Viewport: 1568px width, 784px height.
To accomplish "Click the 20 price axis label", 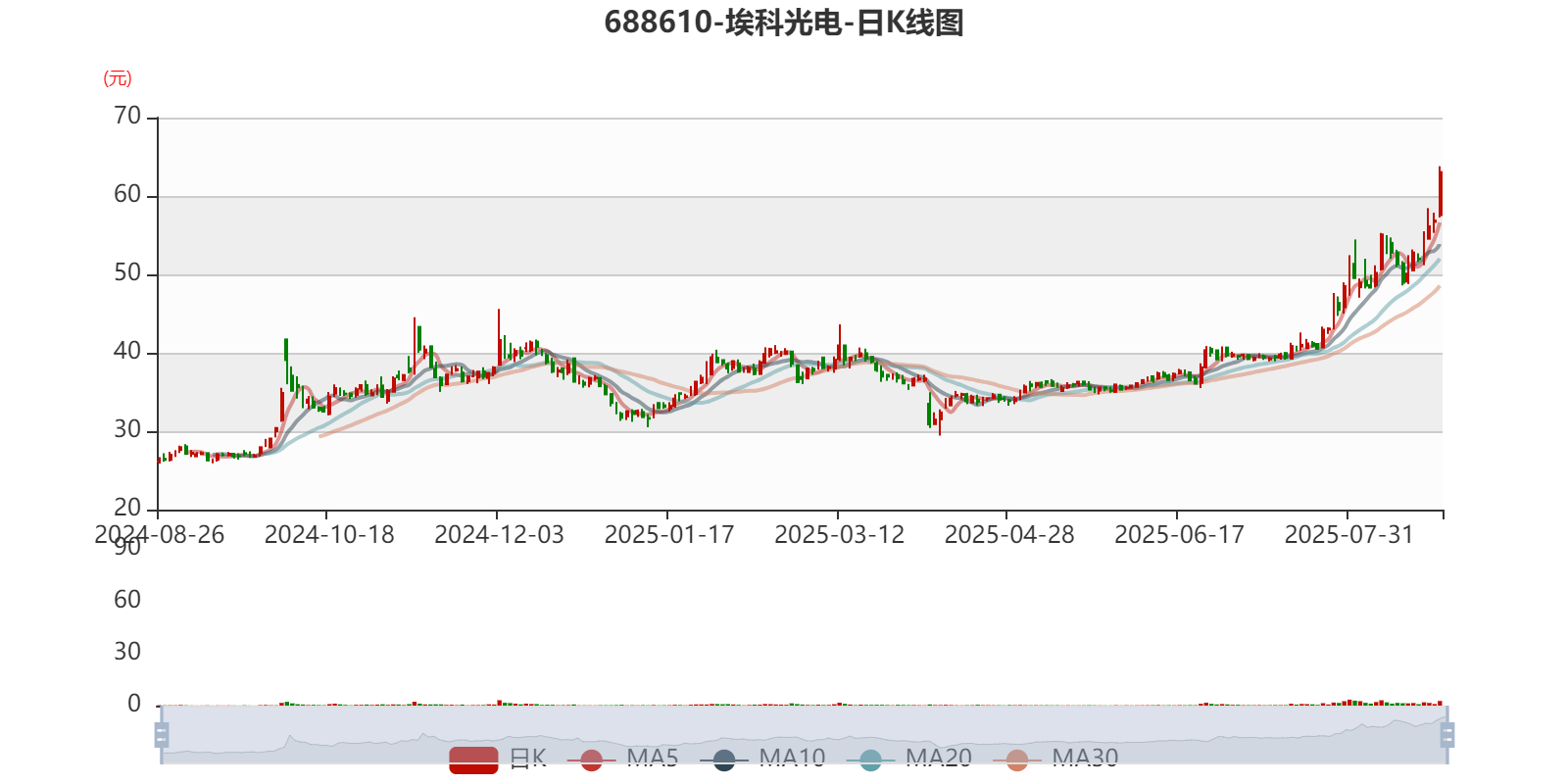I will click(x=127, y=509).
